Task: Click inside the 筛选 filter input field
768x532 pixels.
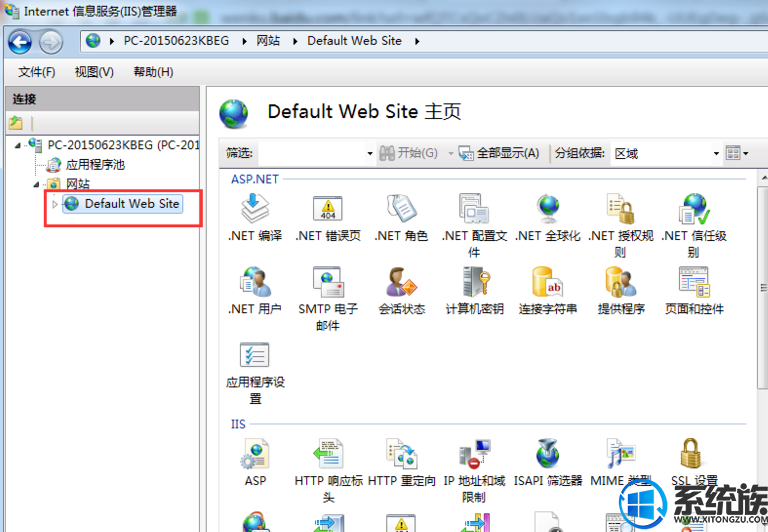Action: click(312, 153)
